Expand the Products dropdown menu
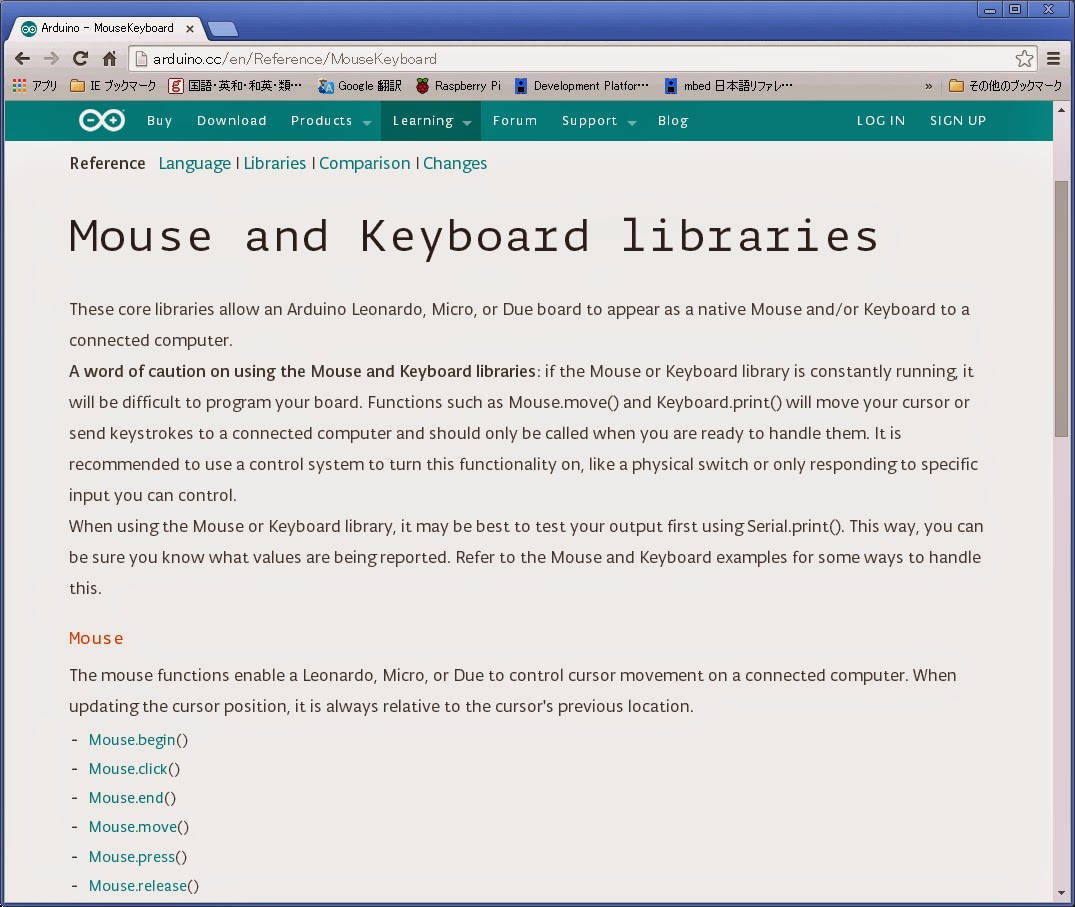This screenshot has width=1075, height=907. point(330,121)
